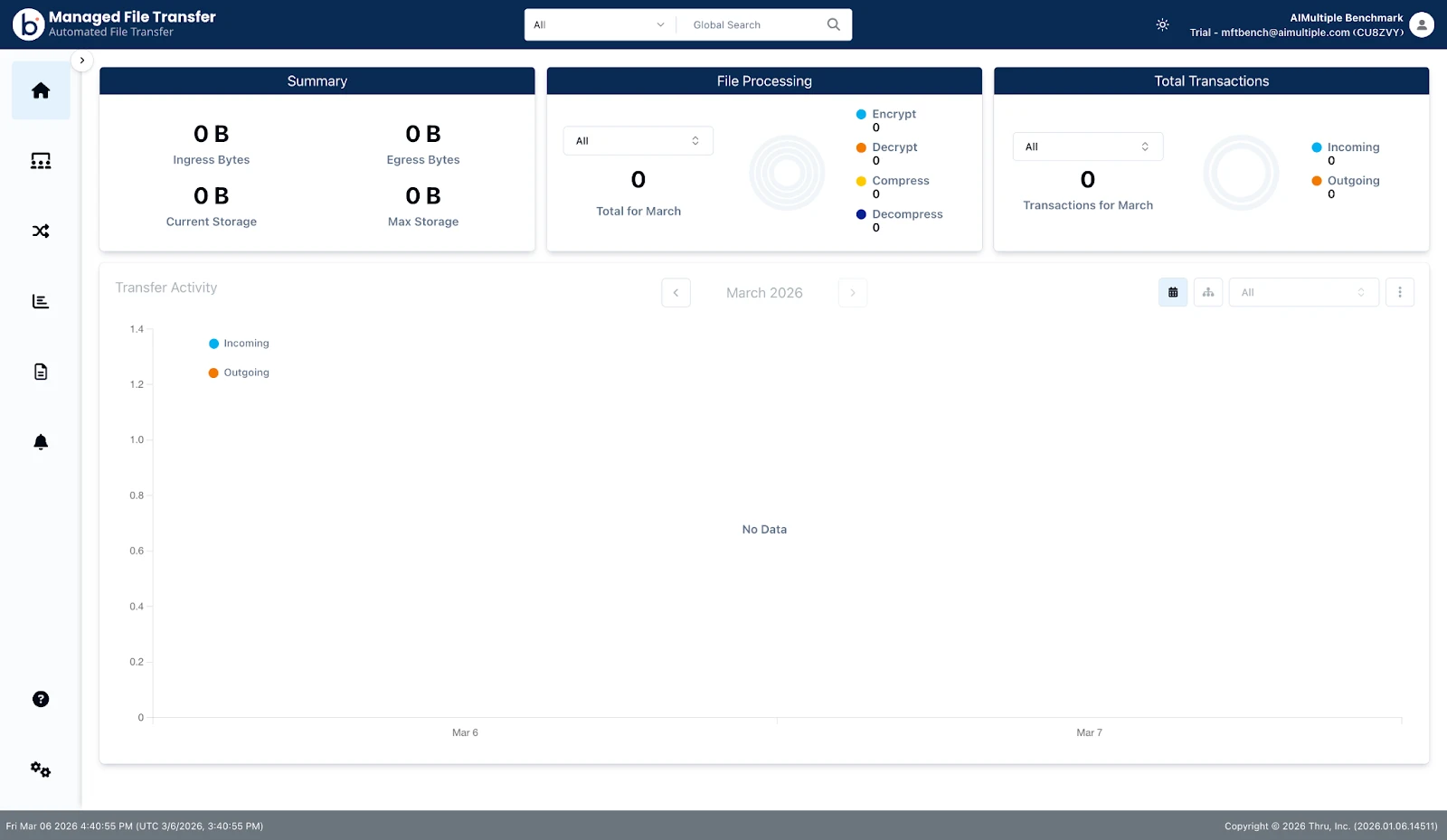
Task: Click the Egress Bytes label
Action: [423, 160]
